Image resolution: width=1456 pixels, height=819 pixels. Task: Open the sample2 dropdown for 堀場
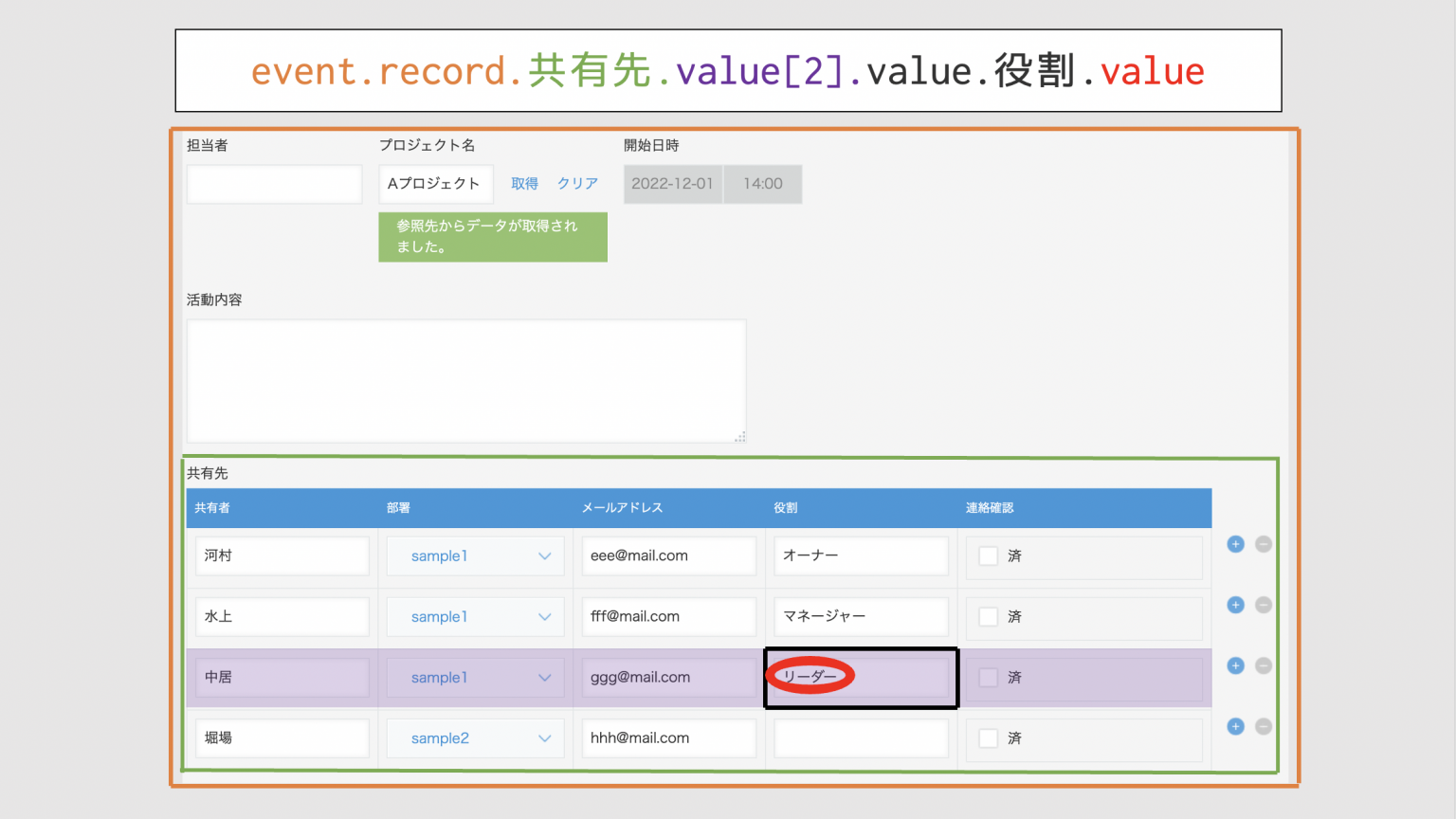475,737
